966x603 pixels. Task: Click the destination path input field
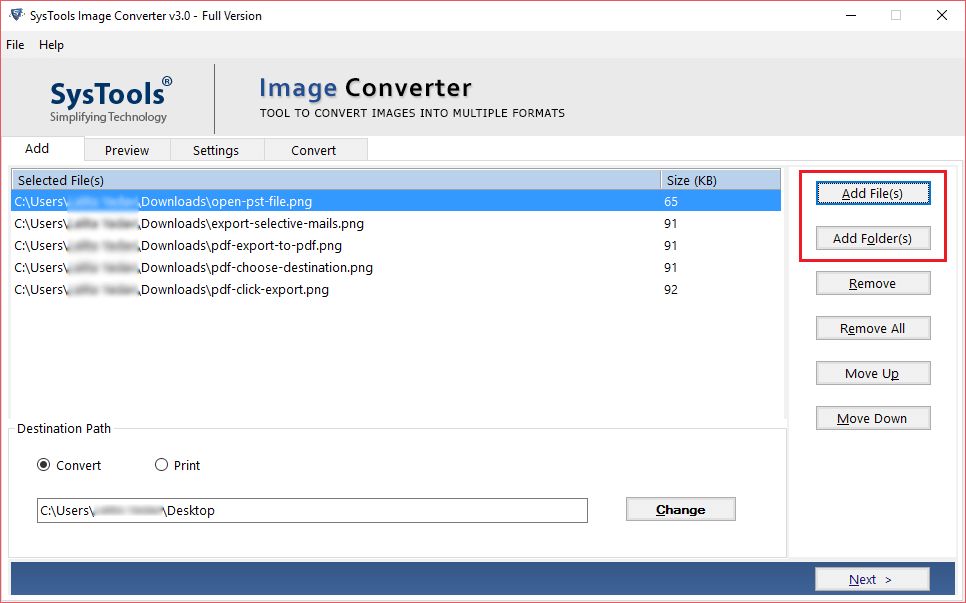click(x=312, y=510)
